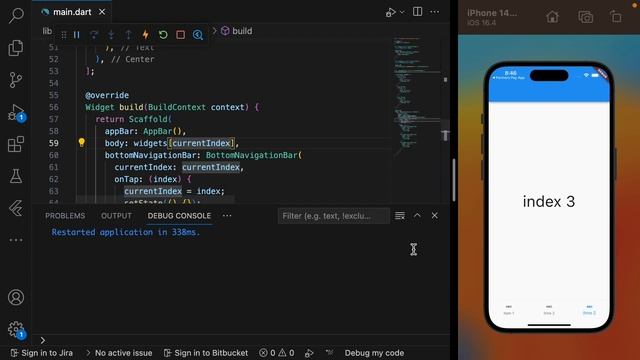Show code actions lightbulb on line 59
This screenshot has height=360, width=640.
click(82, 142)
